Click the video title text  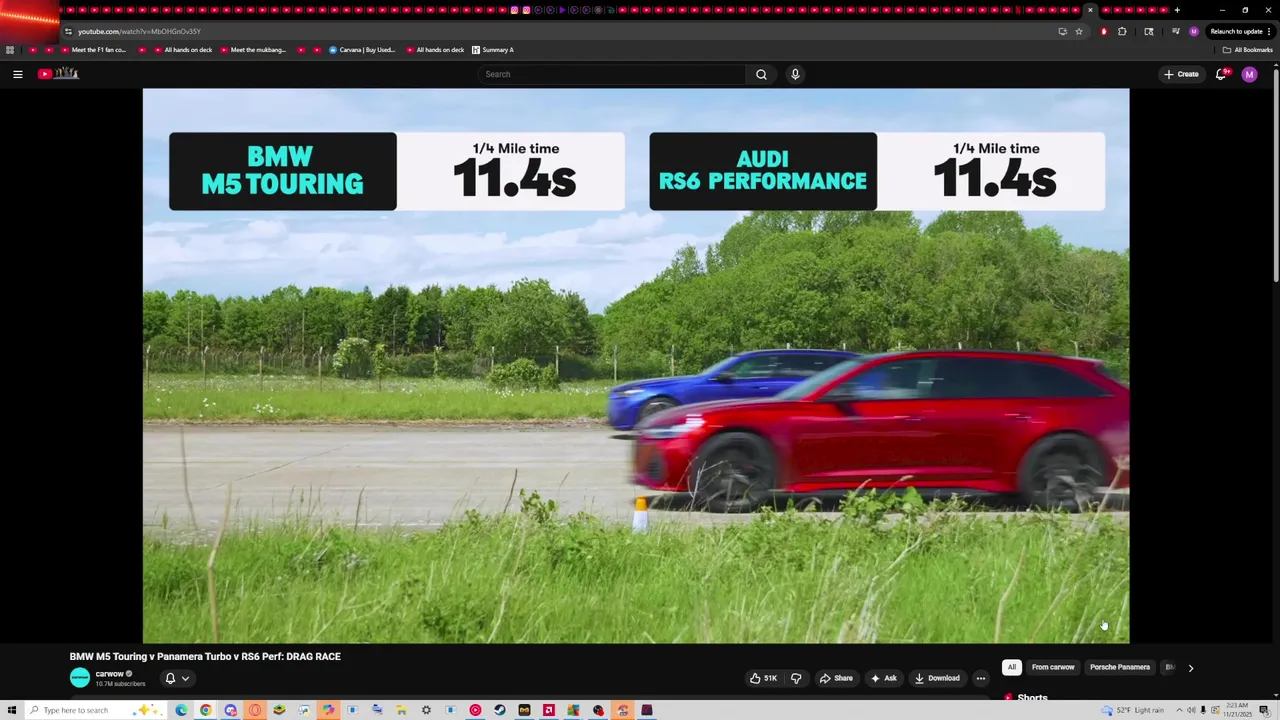coord(205,657)
